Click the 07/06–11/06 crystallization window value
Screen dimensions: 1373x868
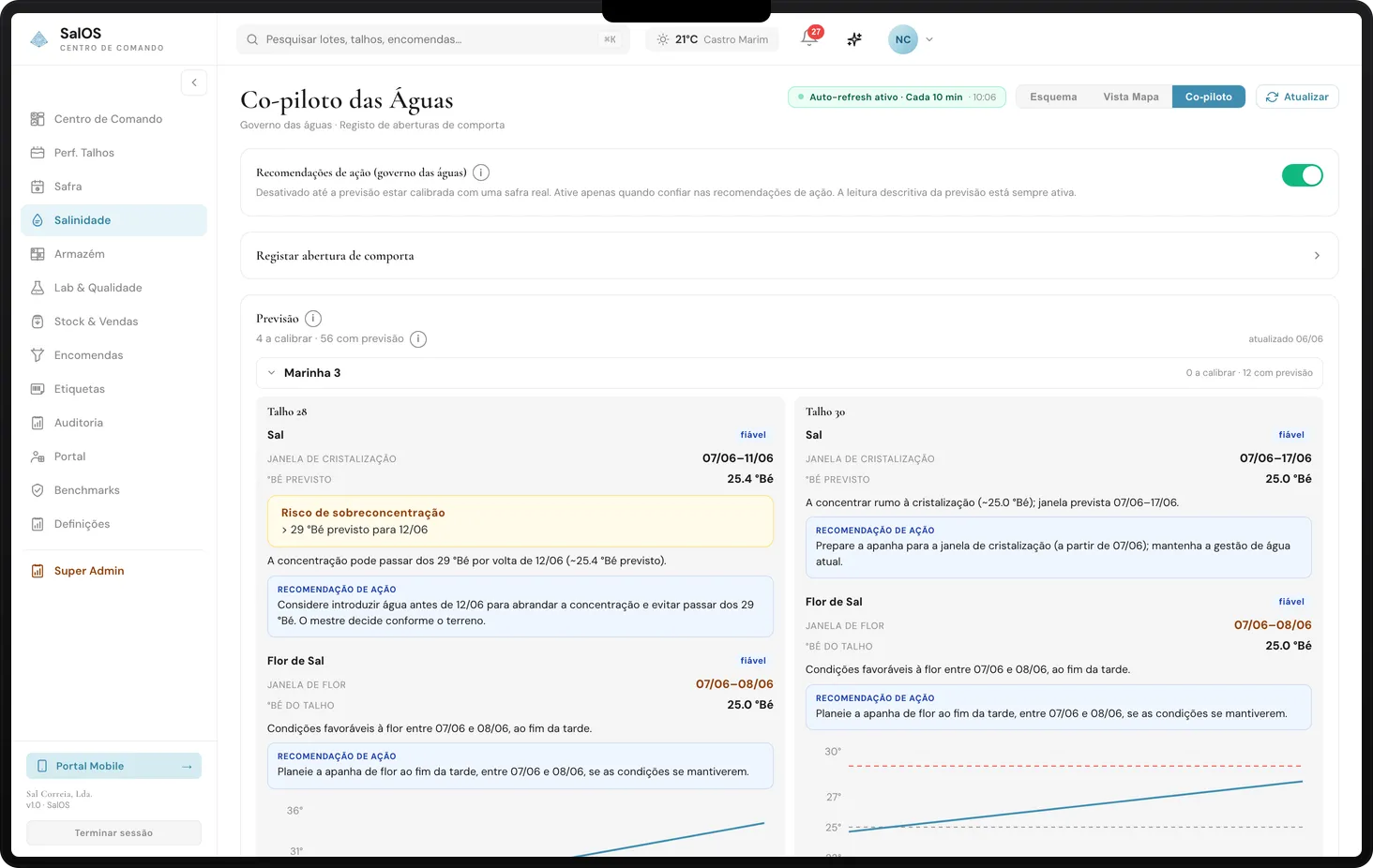tap(738, 458)
